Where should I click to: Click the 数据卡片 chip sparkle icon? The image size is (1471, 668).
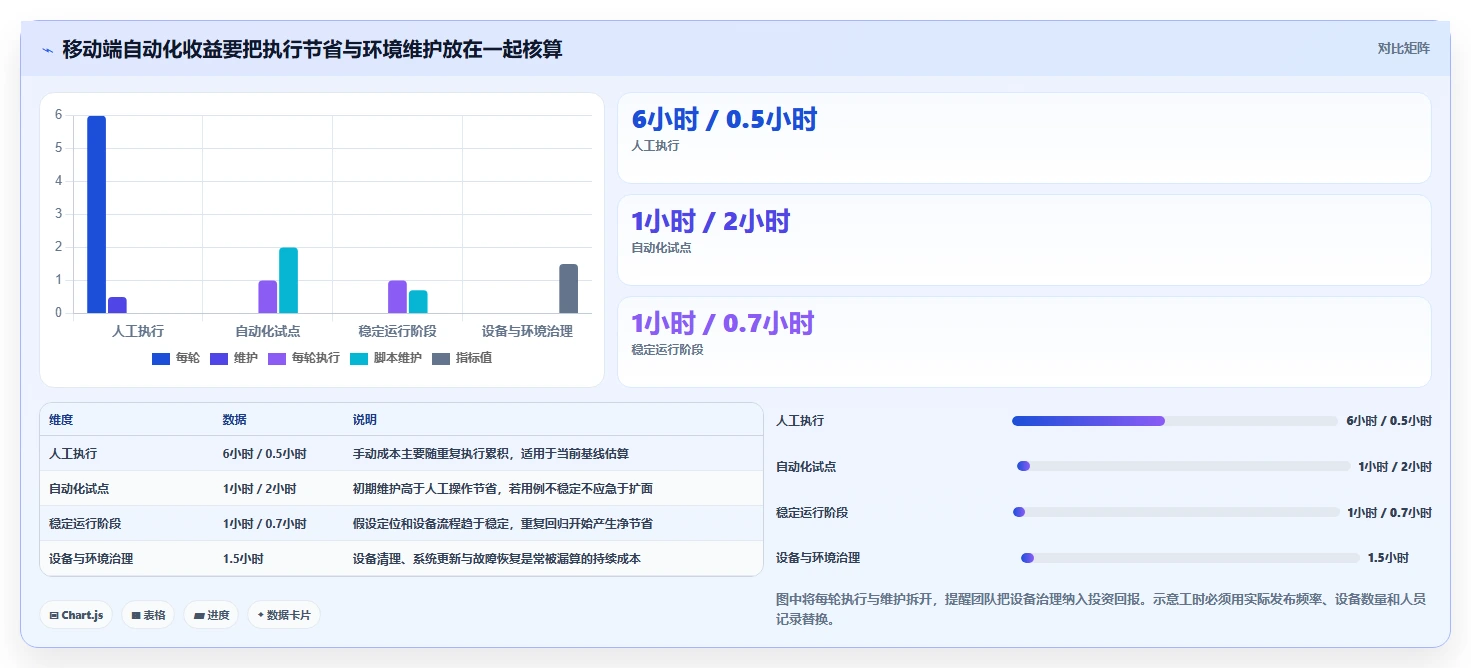[261, 616]
